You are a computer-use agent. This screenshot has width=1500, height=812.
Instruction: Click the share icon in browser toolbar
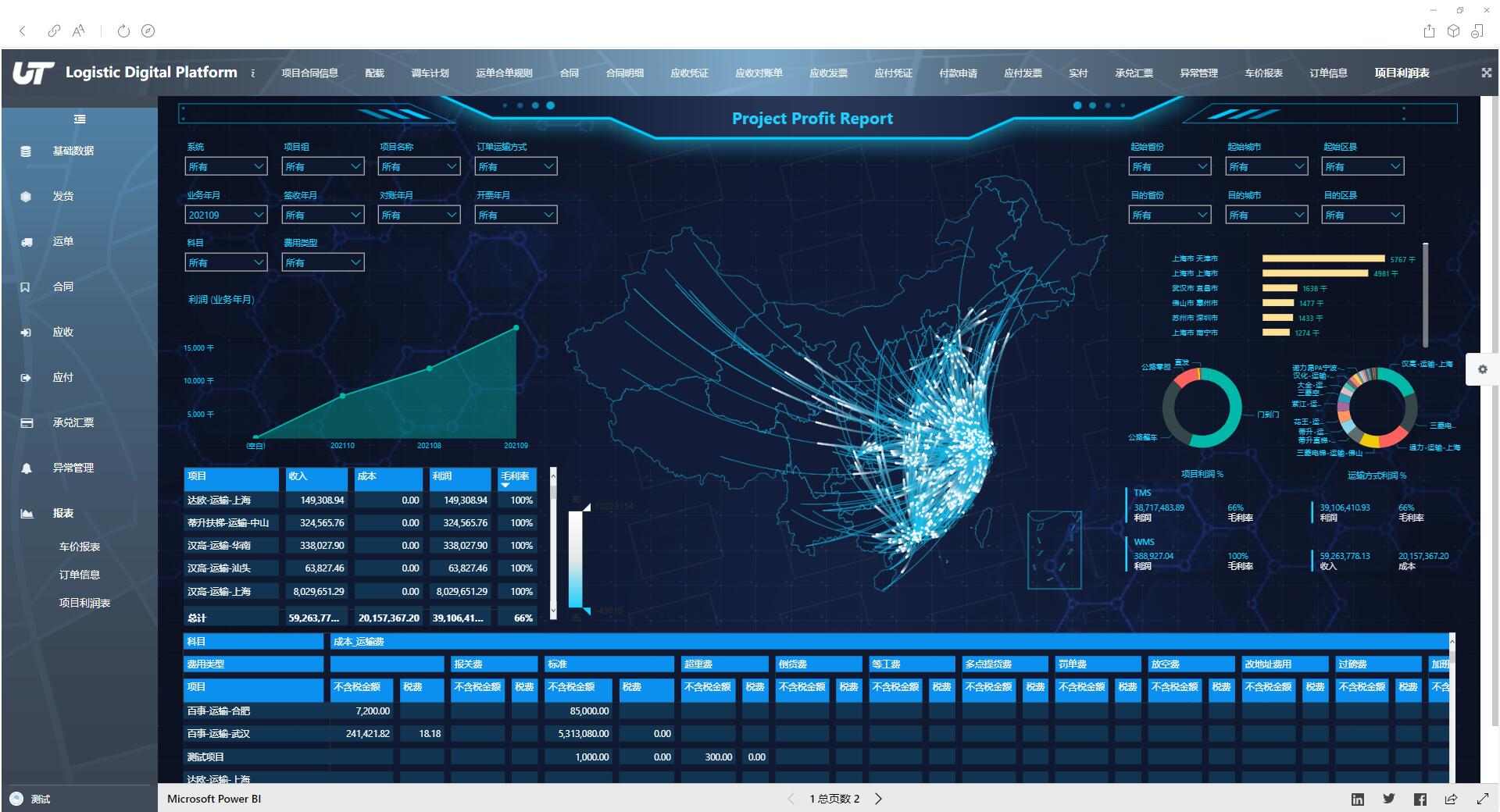[1429, 31]
